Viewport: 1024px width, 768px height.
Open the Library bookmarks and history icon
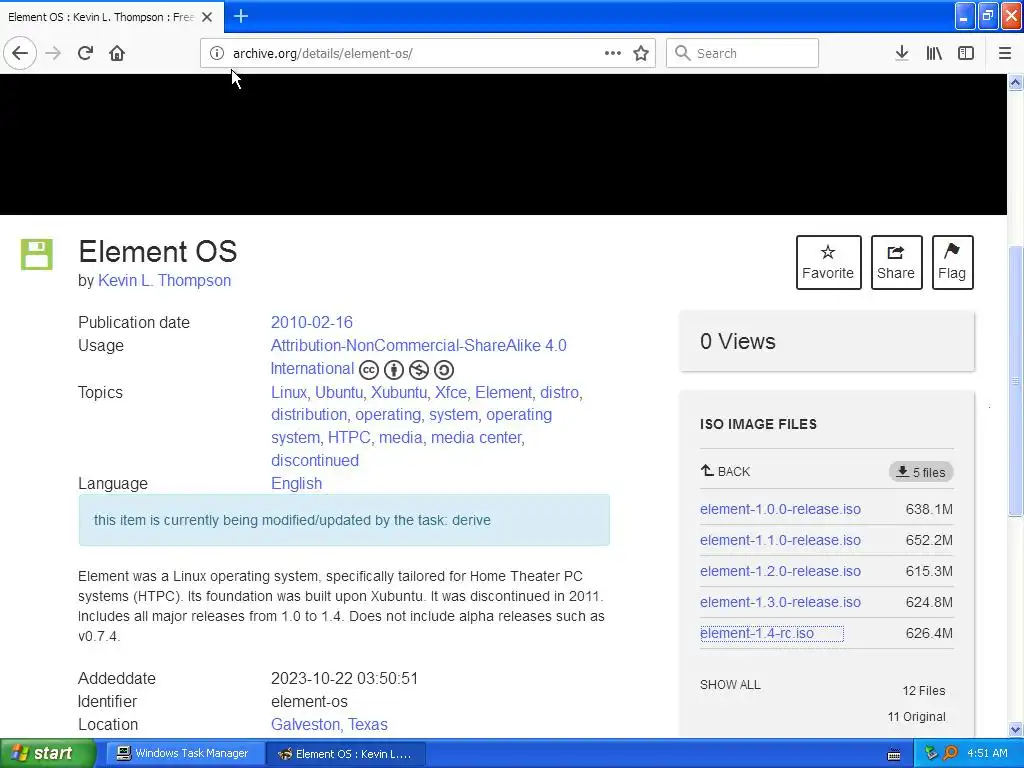click(x=934, y=53)
